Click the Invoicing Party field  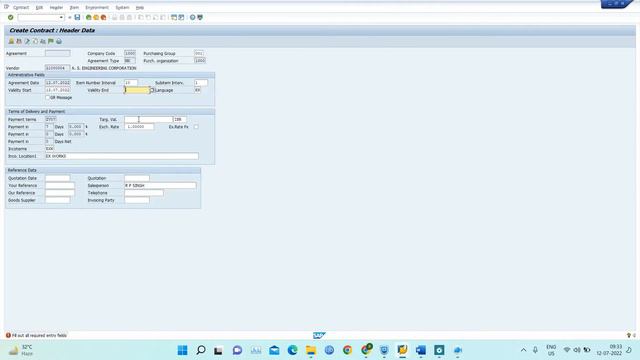[x=137, y=200]
